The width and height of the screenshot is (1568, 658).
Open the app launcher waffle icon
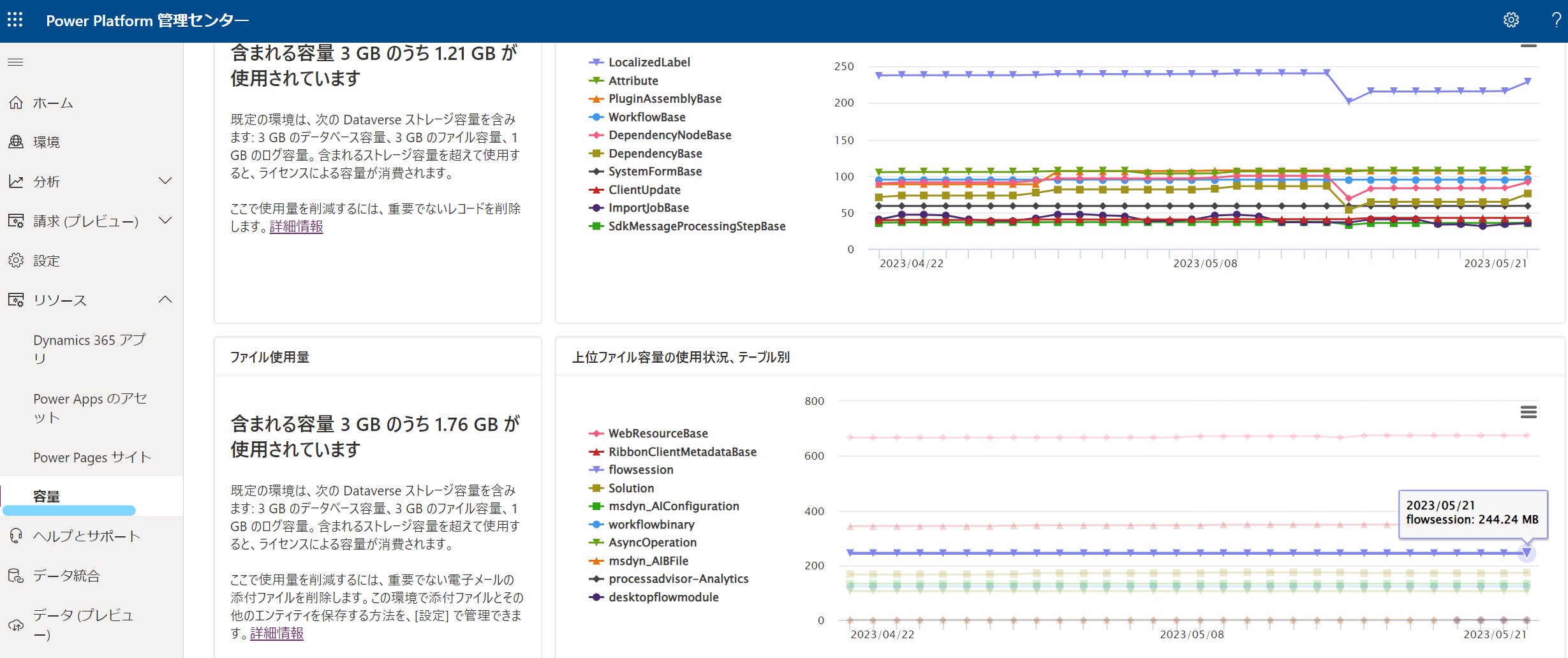(15, 20)
